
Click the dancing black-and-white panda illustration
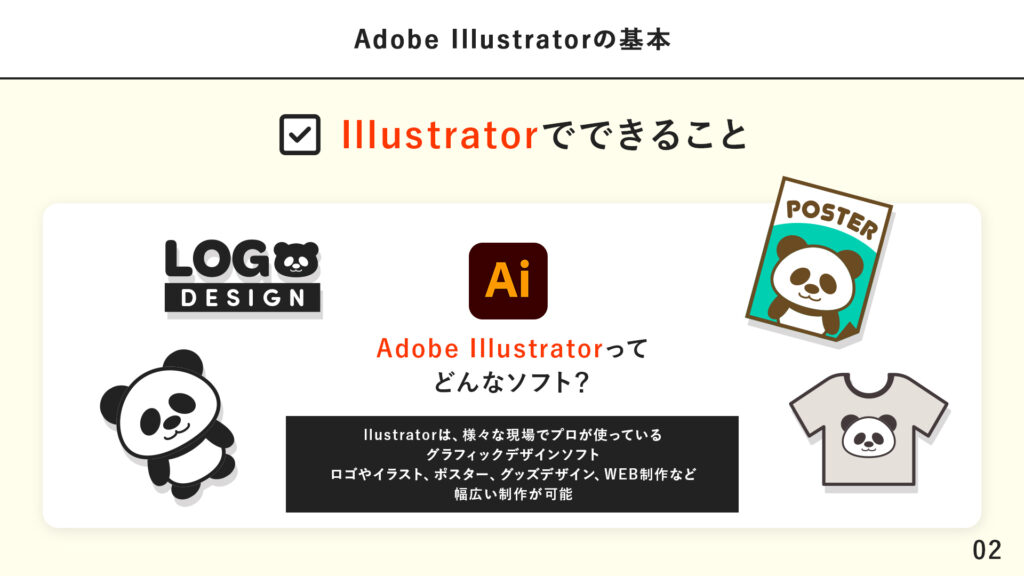pos(168,426)
